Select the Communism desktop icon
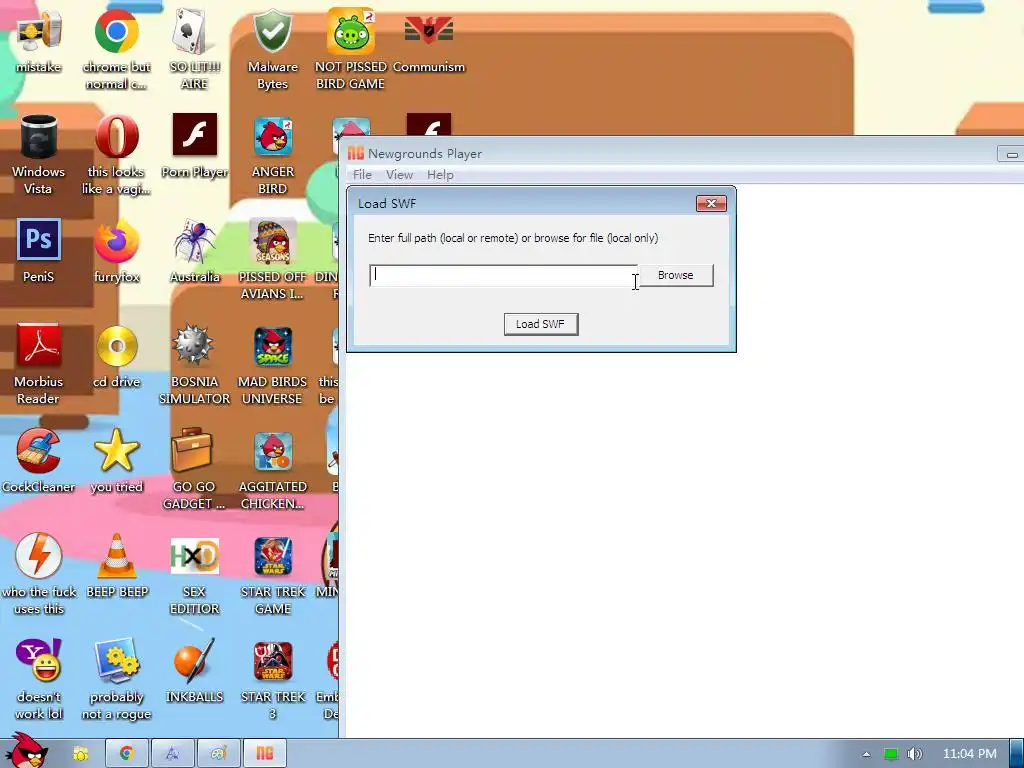Image resolution: width=1024 pixels, height=768 pixels. click(429, 42)
